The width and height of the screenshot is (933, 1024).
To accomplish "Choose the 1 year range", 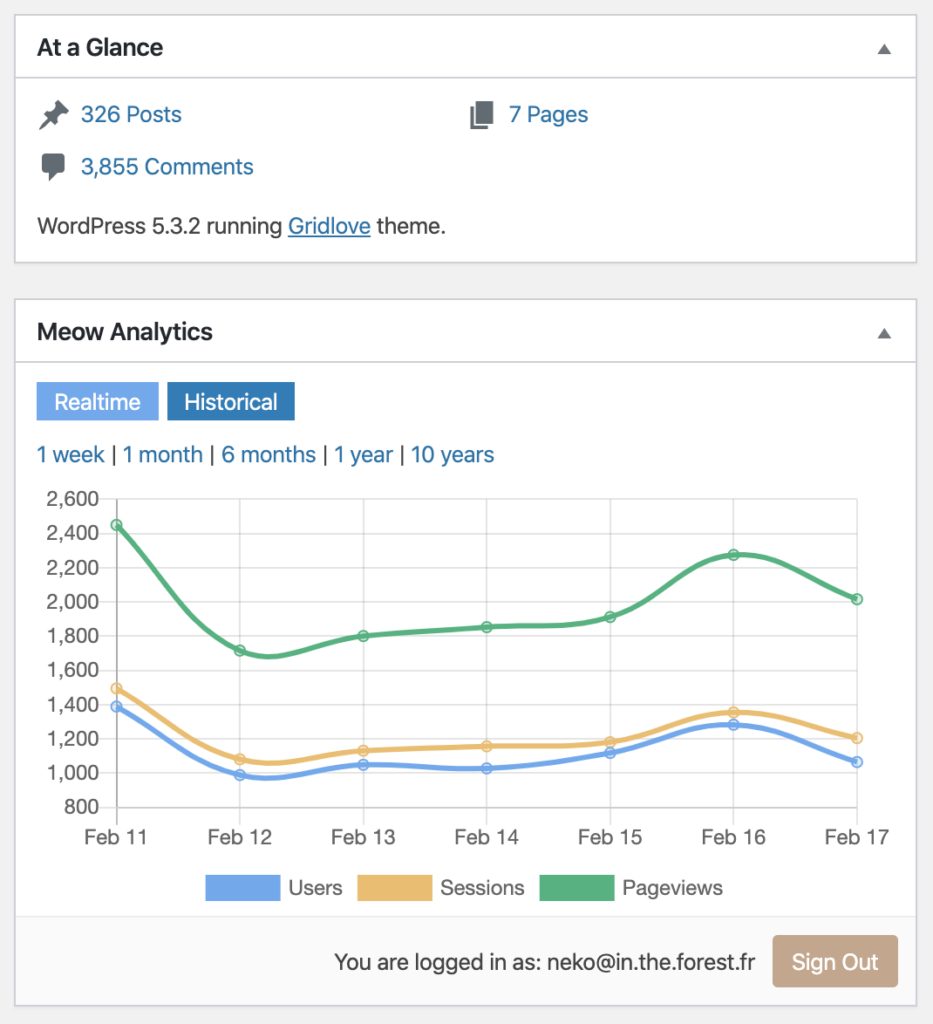I will pos(363,455).
